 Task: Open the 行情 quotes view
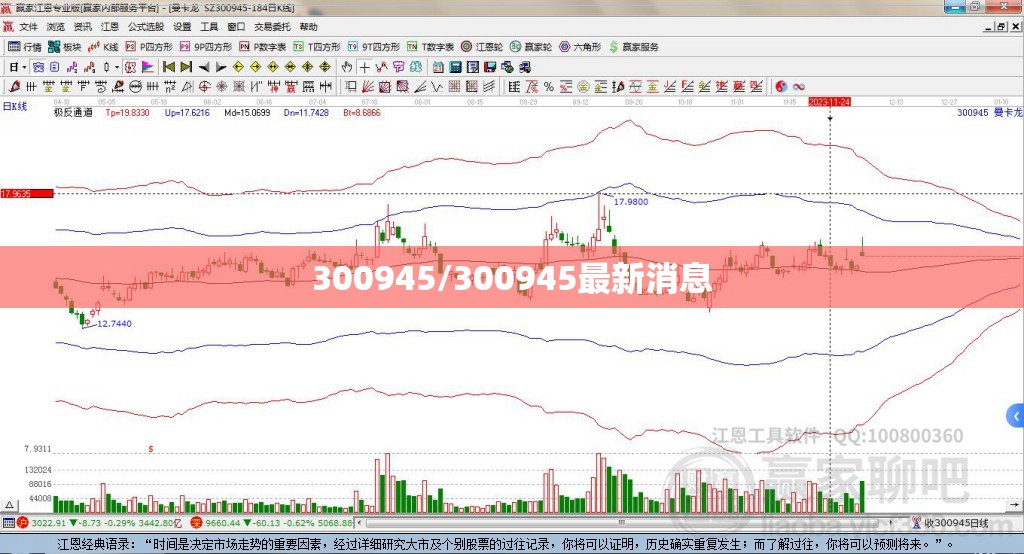click(x=25, y=46)
